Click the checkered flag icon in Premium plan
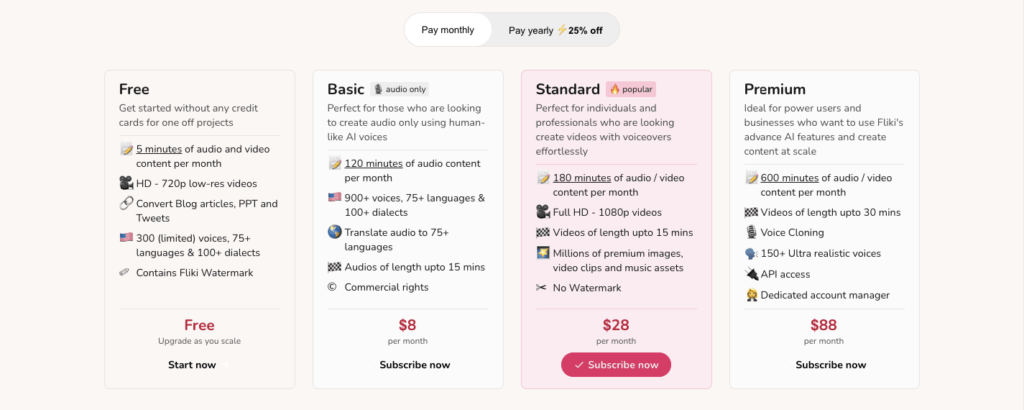 tap(751, 212)
